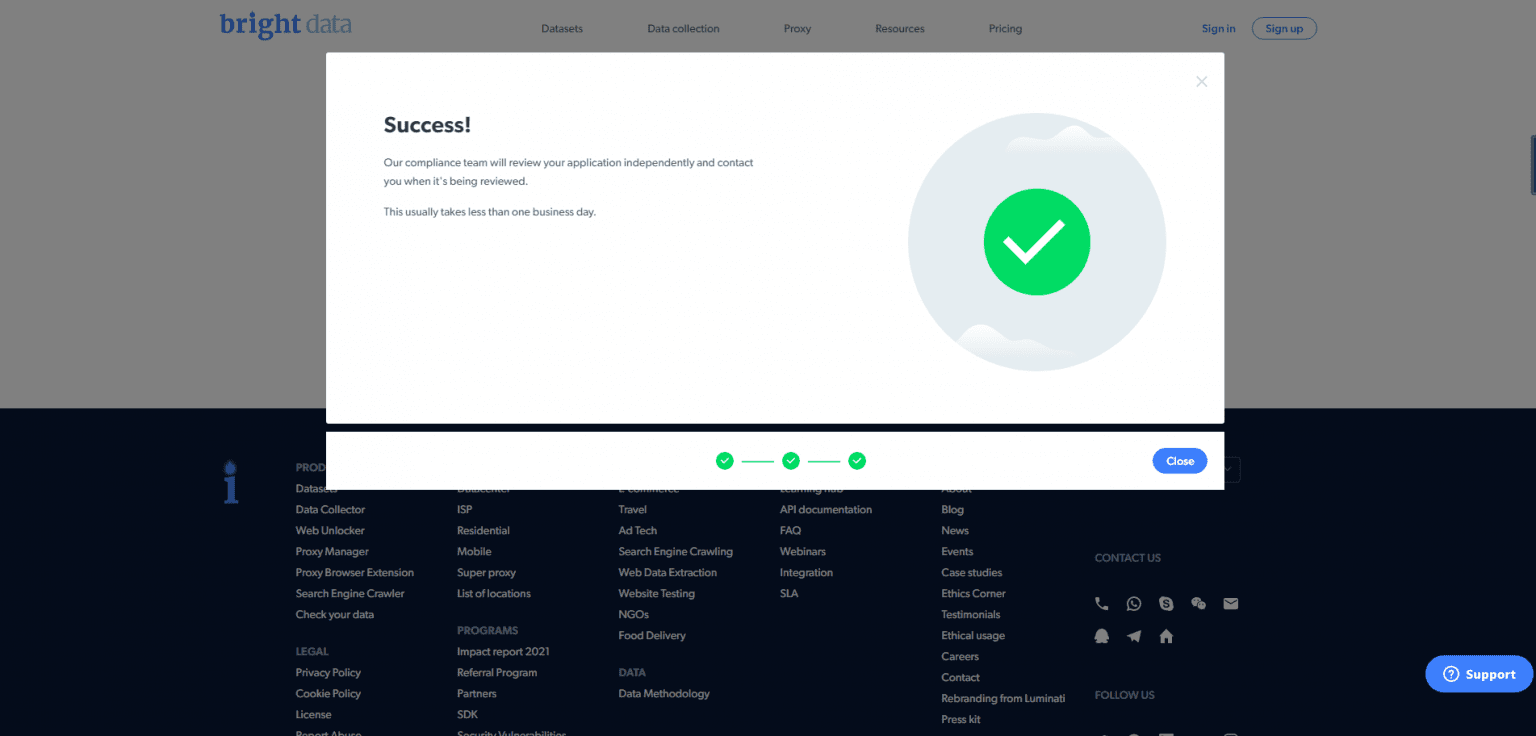Open the Privacy Policy link
The width and height of the screenshot is (1536, 736).
[328, 672]
